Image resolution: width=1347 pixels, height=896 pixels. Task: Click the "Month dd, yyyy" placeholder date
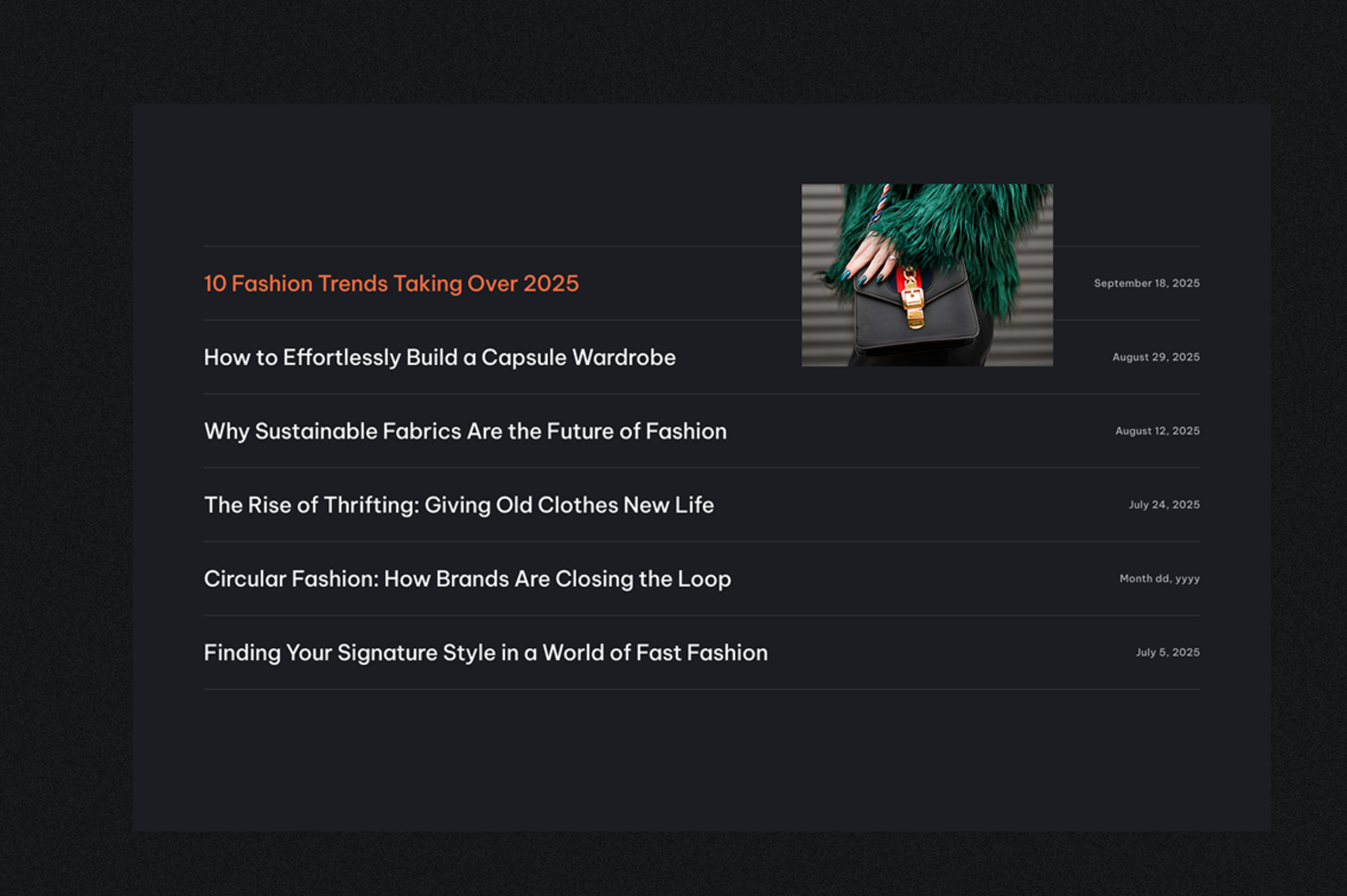[1159, 578]
